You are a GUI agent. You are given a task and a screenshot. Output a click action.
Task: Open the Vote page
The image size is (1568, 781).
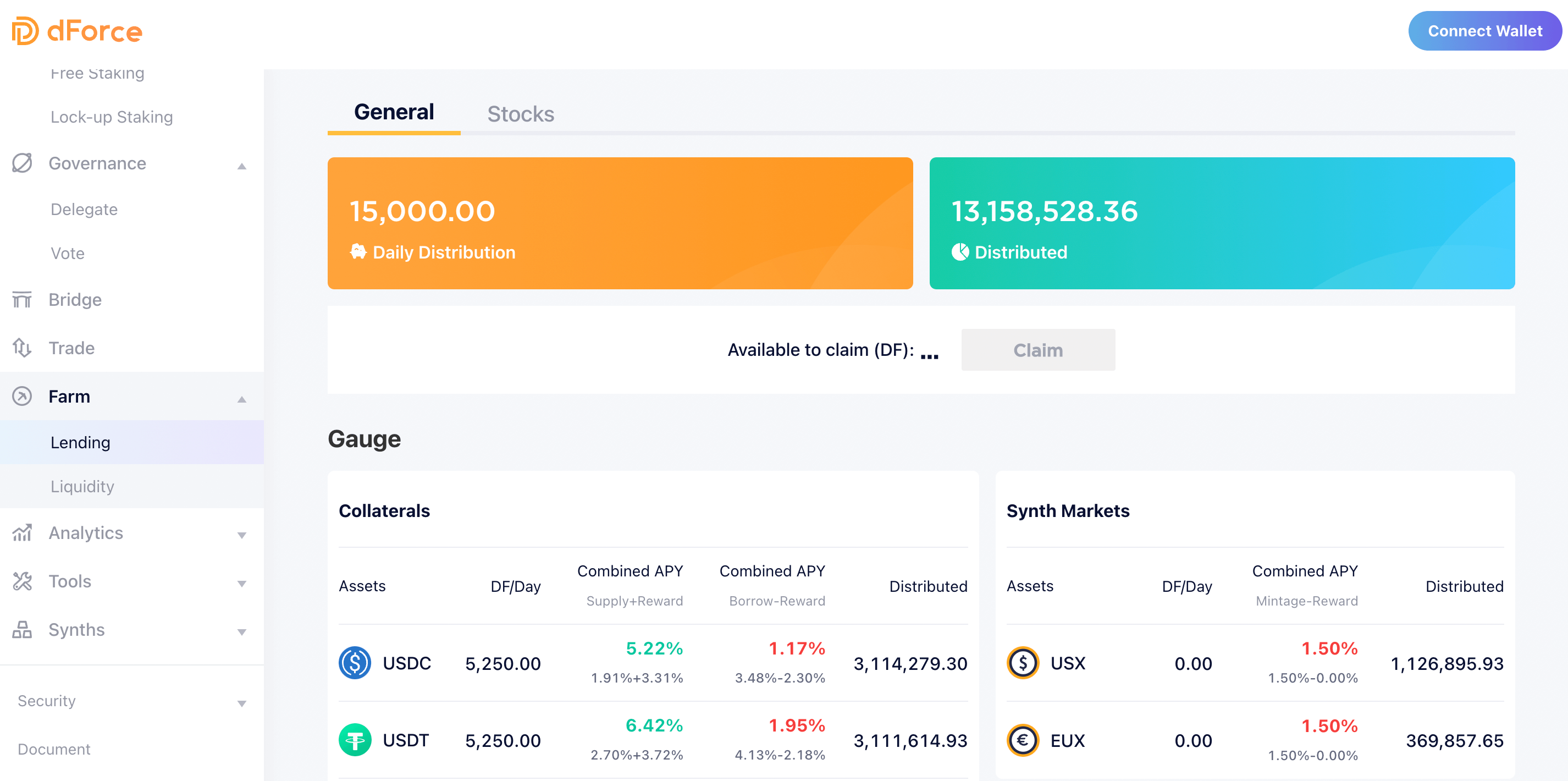pos(68,253)
